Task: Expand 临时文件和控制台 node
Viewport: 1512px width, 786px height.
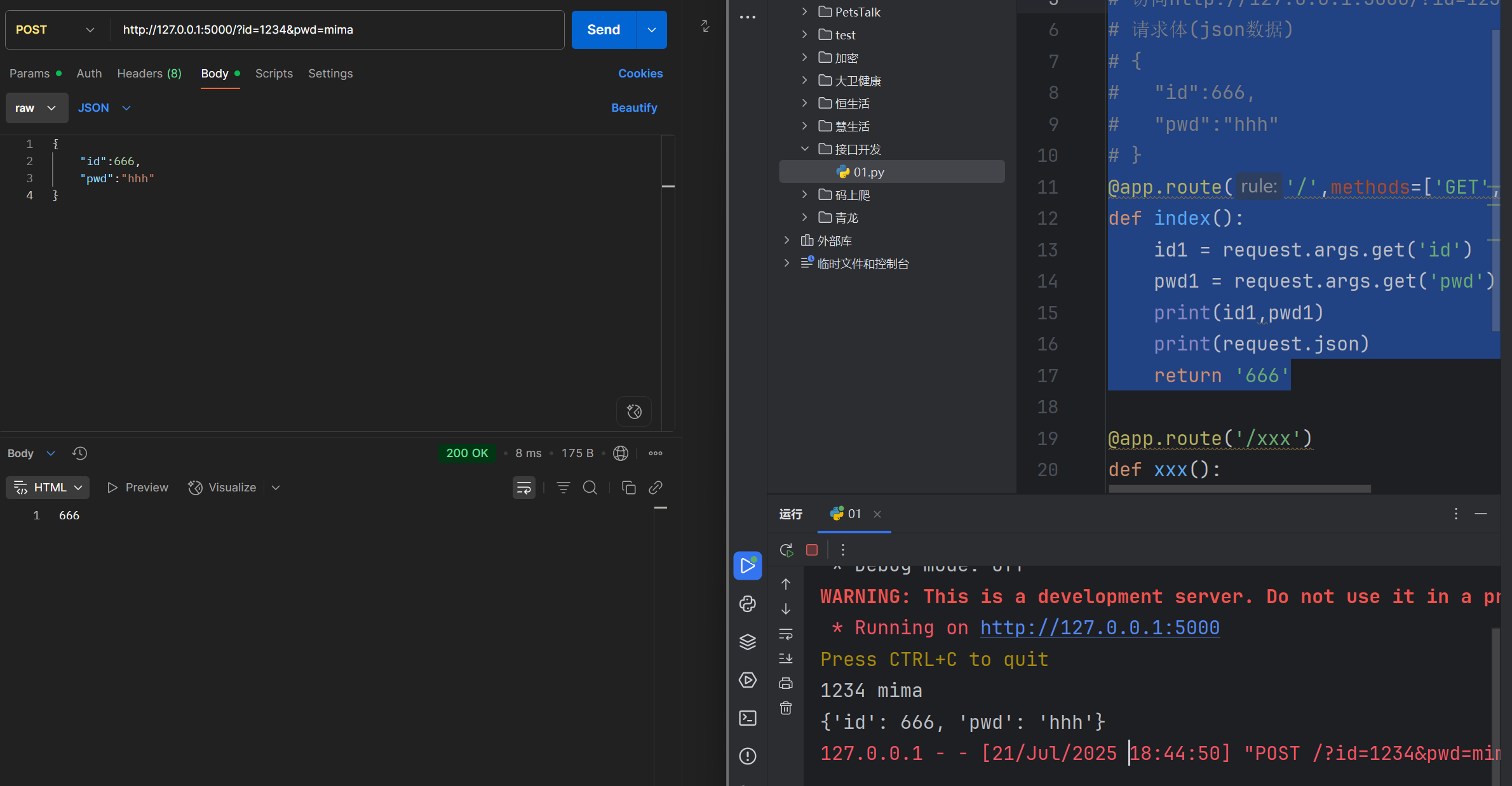Action: [787, 263]
